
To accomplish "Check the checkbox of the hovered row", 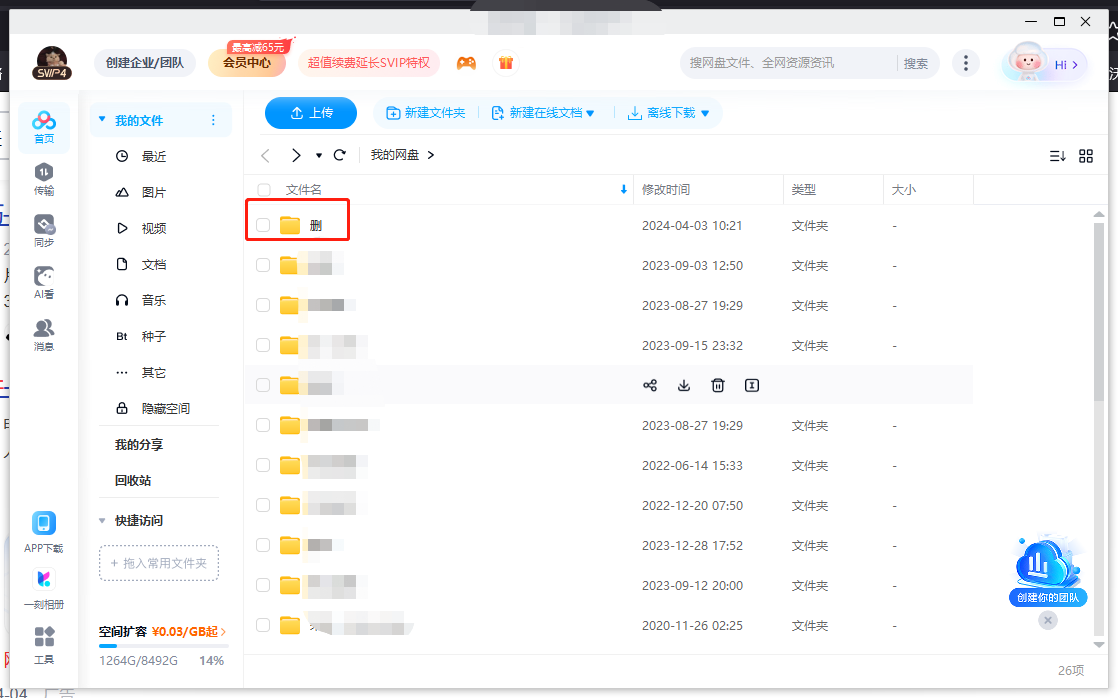I will [262, 385].
